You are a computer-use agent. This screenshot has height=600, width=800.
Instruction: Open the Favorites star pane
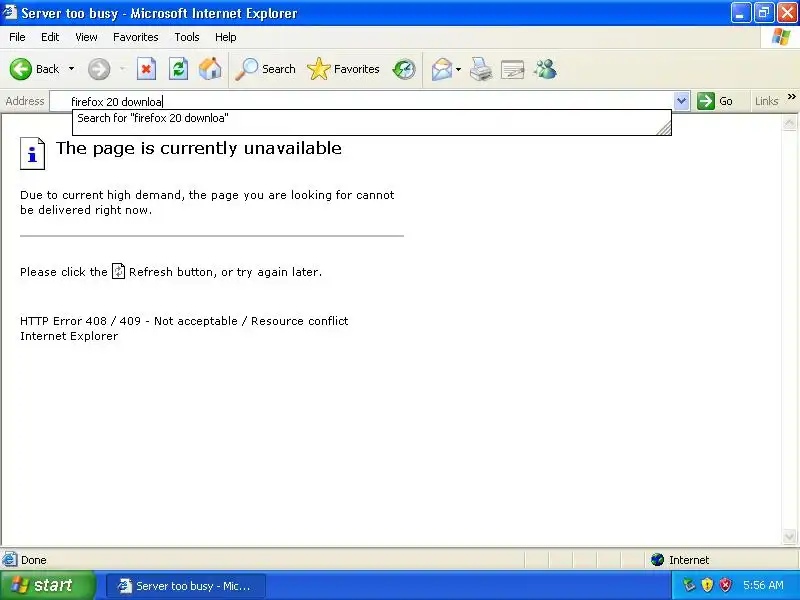point(343,69)
